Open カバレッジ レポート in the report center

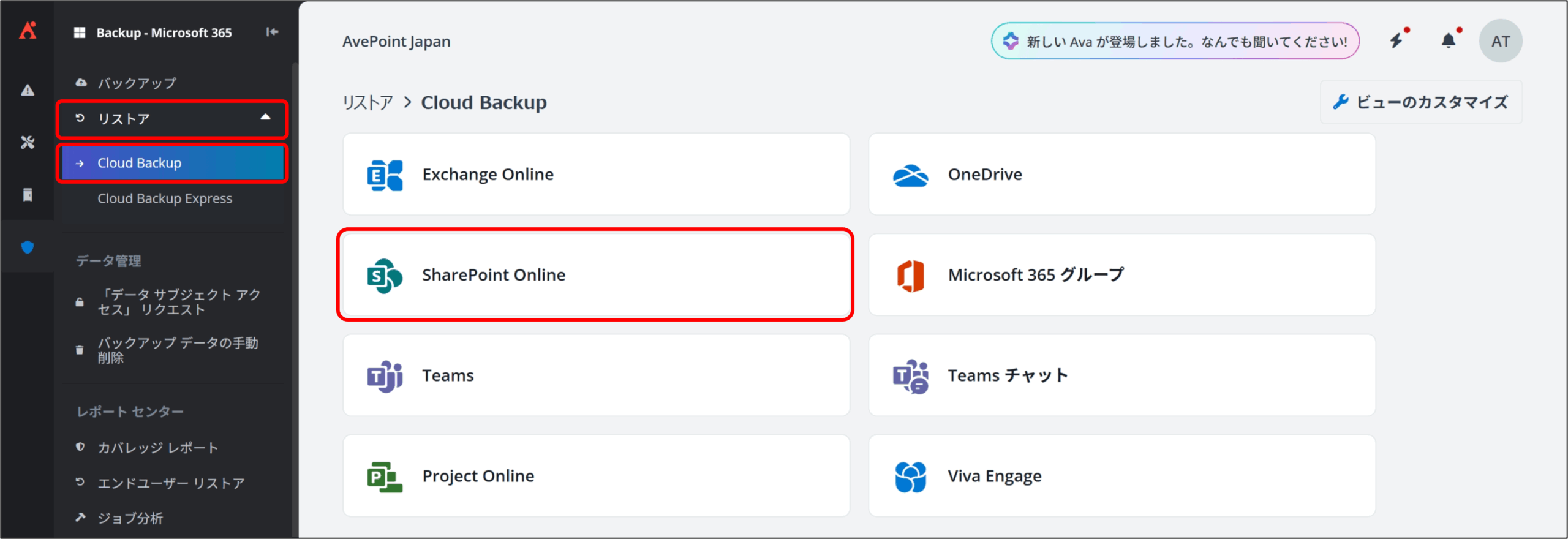pyautogui.click(x=158, y=448)
